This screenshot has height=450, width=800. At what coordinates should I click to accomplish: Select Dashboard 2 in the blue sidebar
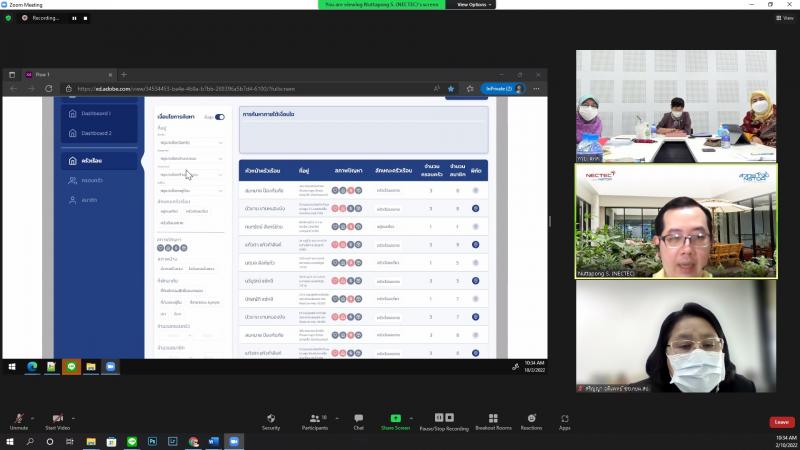click(99, 133)
